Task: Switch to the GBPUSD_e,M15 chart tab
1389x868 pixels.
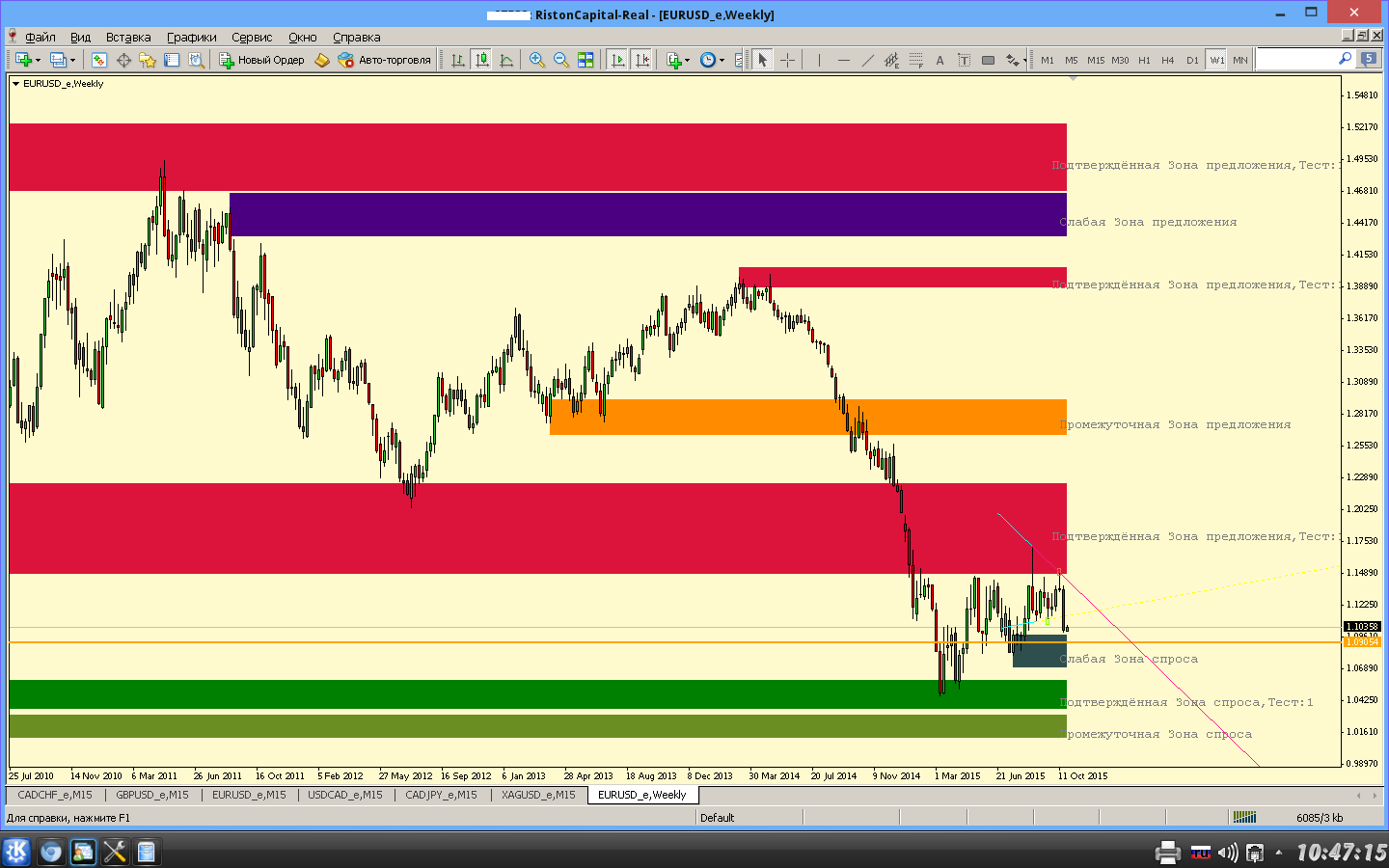Action: 152,795
